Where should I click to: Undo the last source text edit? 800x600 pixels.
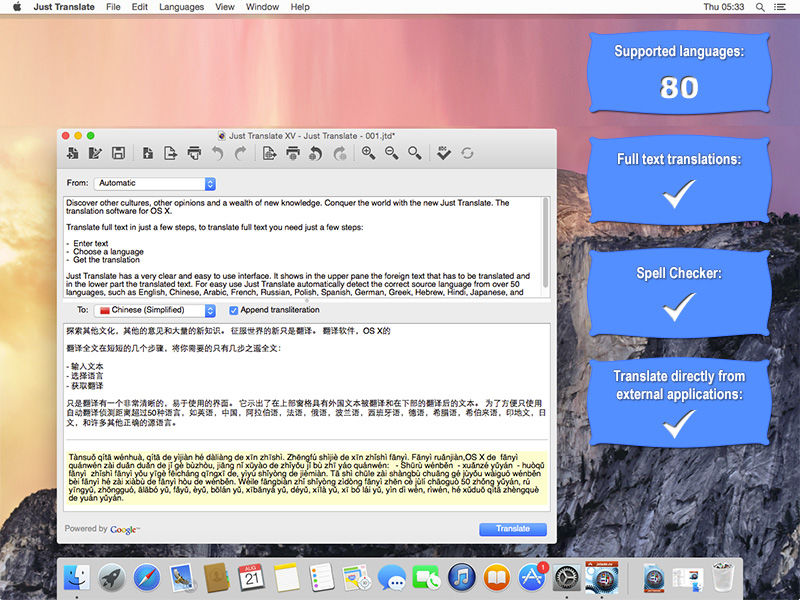pyautogui.click(x=217, y=153)
